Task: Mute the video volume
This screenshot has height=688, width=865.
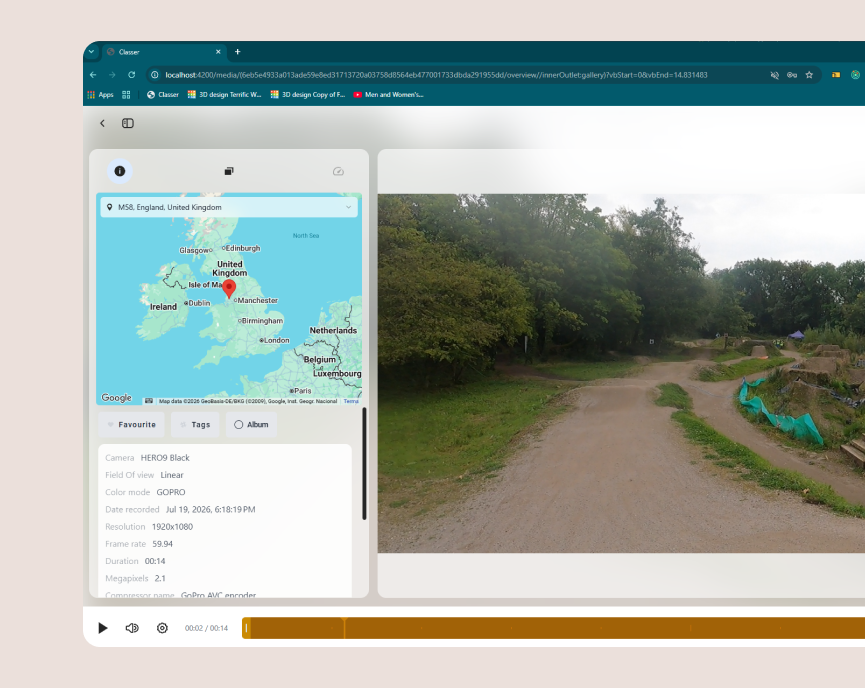Action: pyautogui.click(x=132, y=628)
